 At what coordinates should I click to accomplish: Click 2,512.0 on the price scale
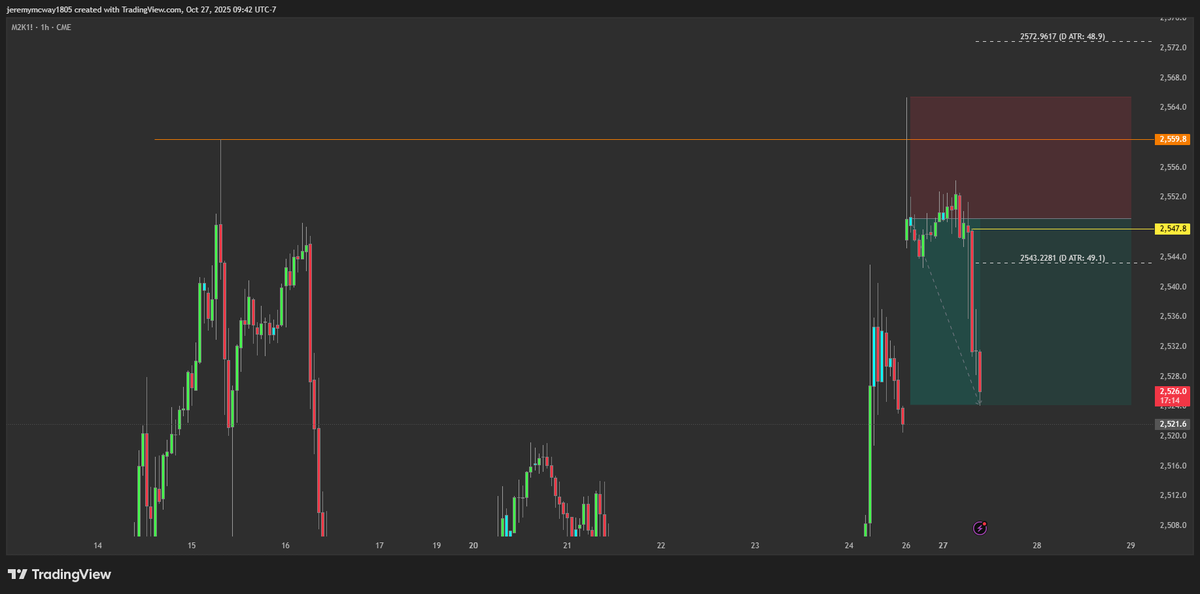pyautogui.click(x=1173, y=495)
